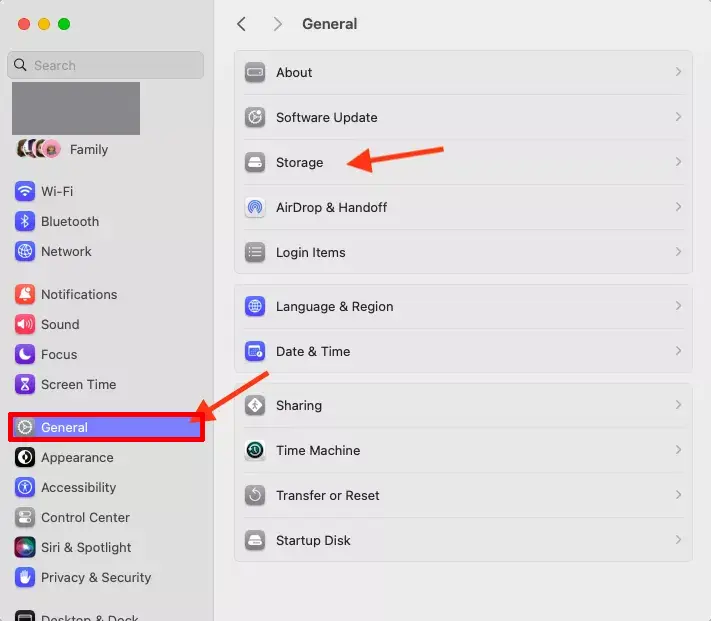Click in the Search field

(x=105, y=65)
